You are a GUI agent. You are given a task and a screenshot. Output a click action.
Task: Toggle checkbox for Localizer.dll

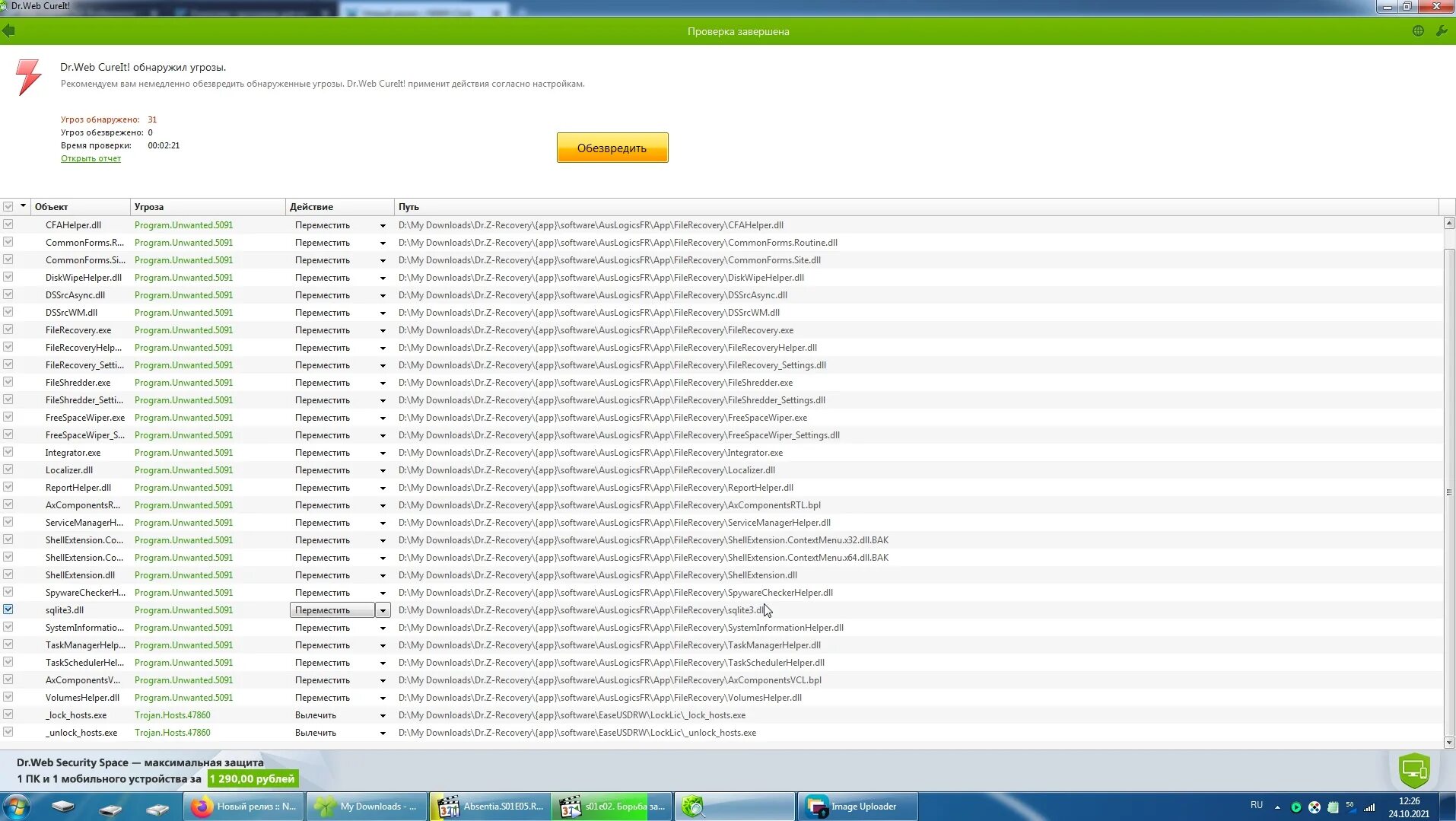8,469
